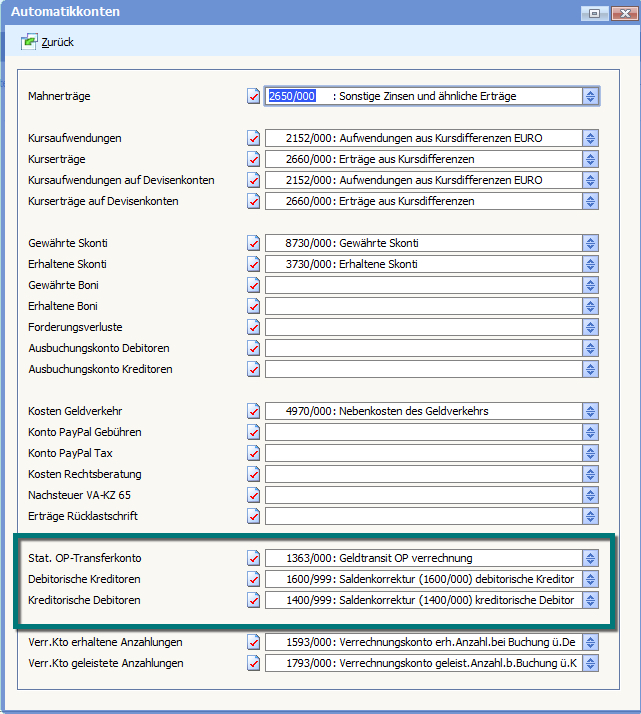Screen dimensions: 641x714
Task: Toggle the Gewährte Skonti checkbox
Action: click(253, 243)
